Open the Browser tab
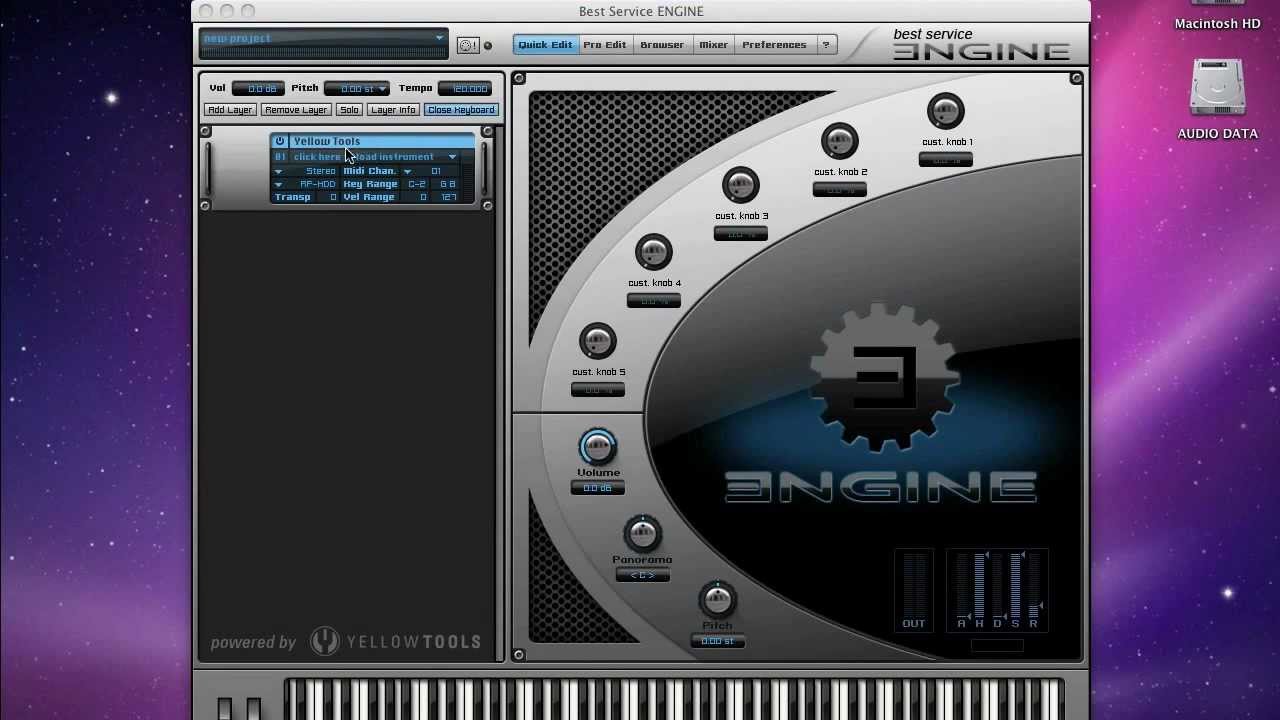The width and height of the screenshot is (1280, 720). click(662, 45)
